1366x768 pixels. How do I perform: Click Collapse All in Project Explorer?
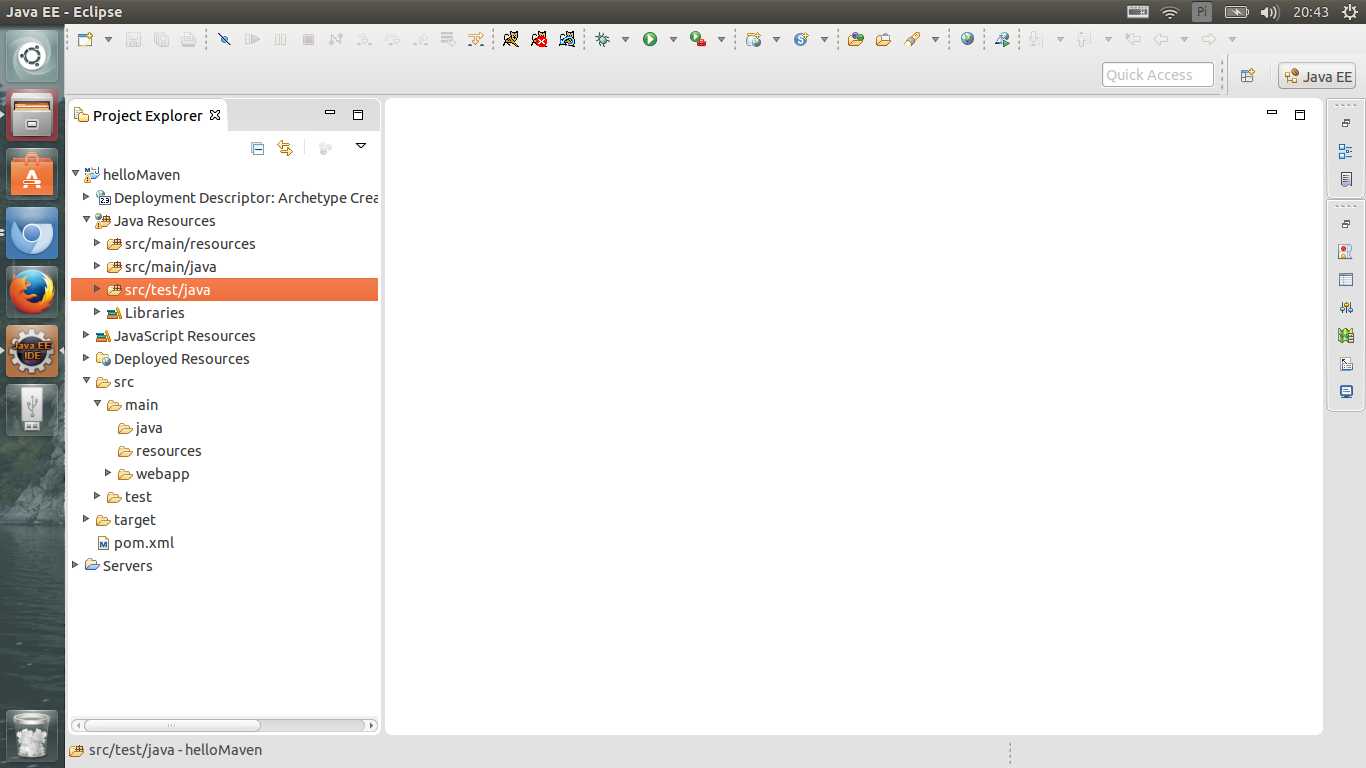tap(257, 148)
